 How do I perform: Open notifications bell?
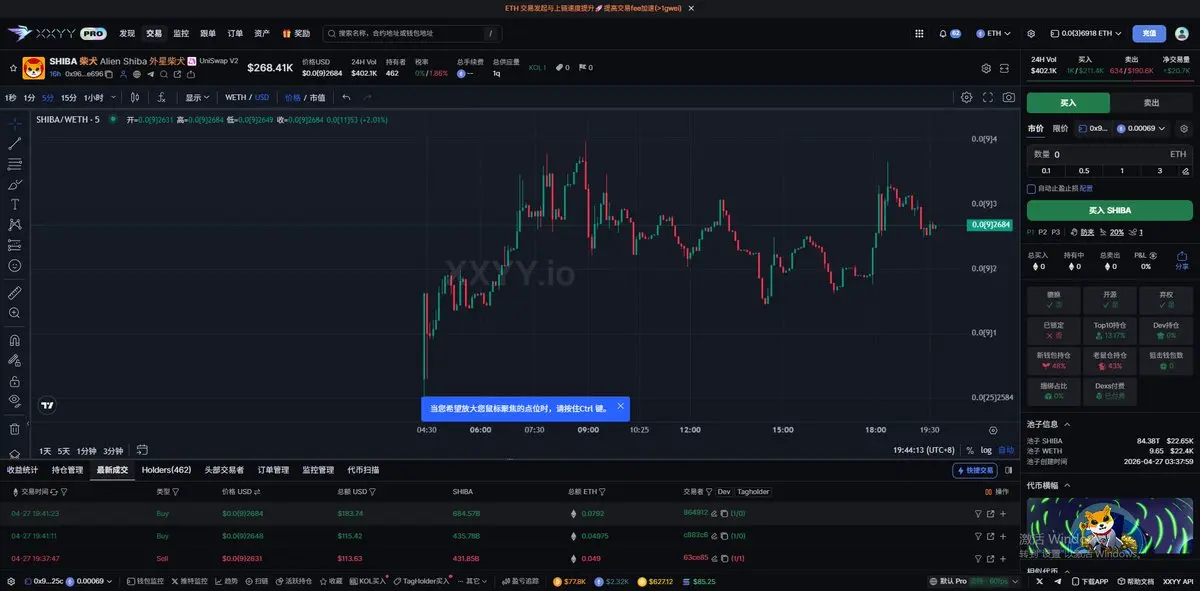click(x=942, y=33)
